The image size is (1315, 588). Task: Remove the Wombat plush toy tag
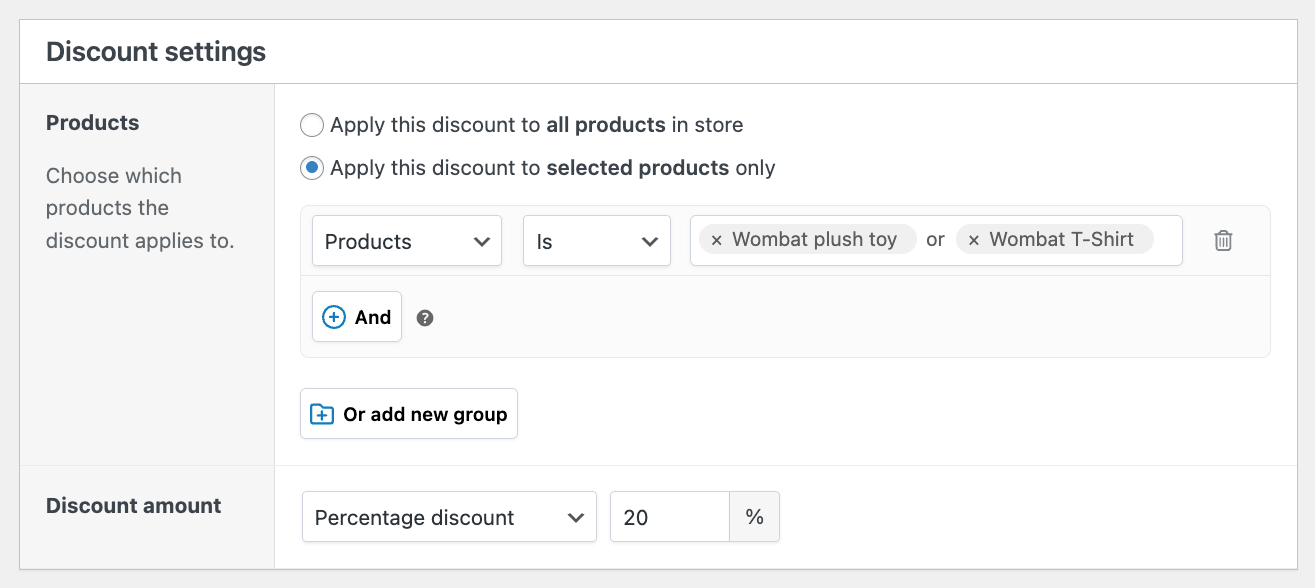tap(716, 240)
